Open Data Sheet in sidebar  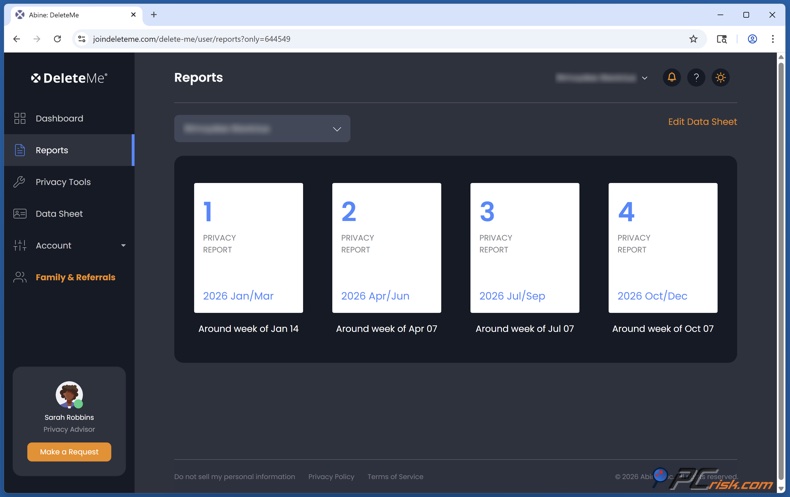coord(59,214)
